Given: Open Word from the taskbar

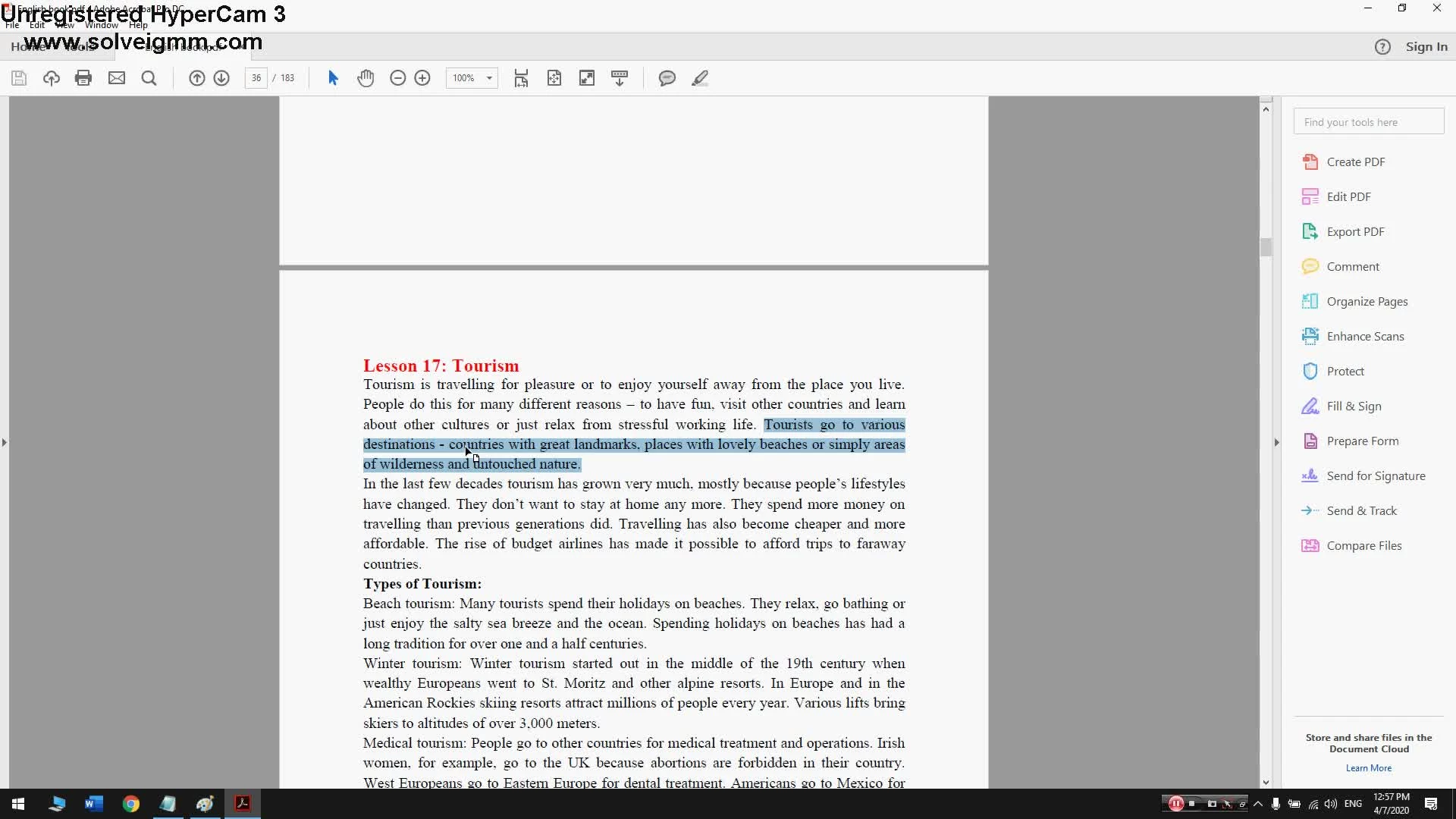Looking at the screenshot, I should [94, 804].
